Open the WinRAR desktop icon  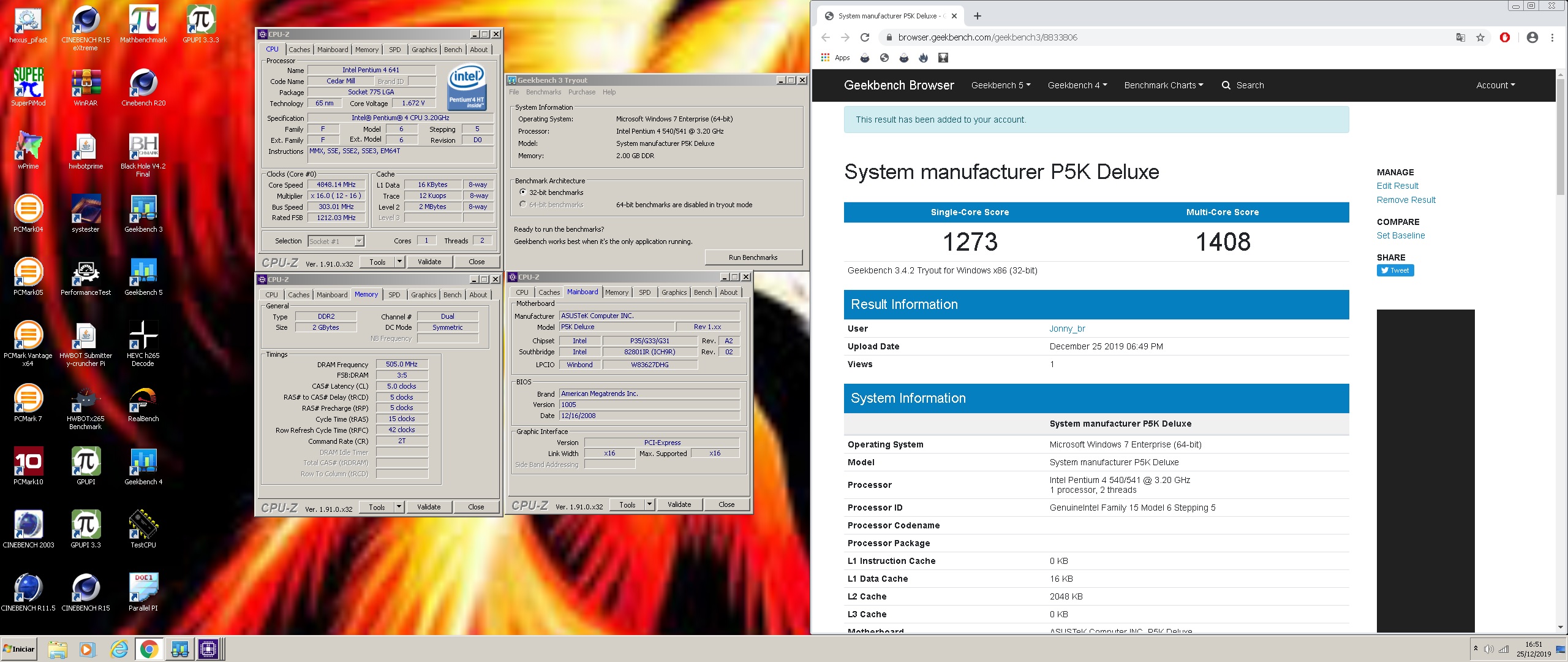[x=86, y=87]
